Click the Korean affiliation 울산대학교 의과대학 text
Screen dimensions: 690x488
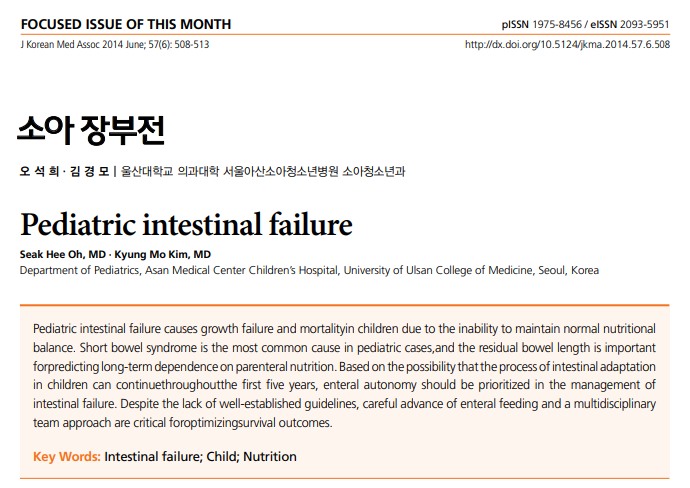point(169,171)
